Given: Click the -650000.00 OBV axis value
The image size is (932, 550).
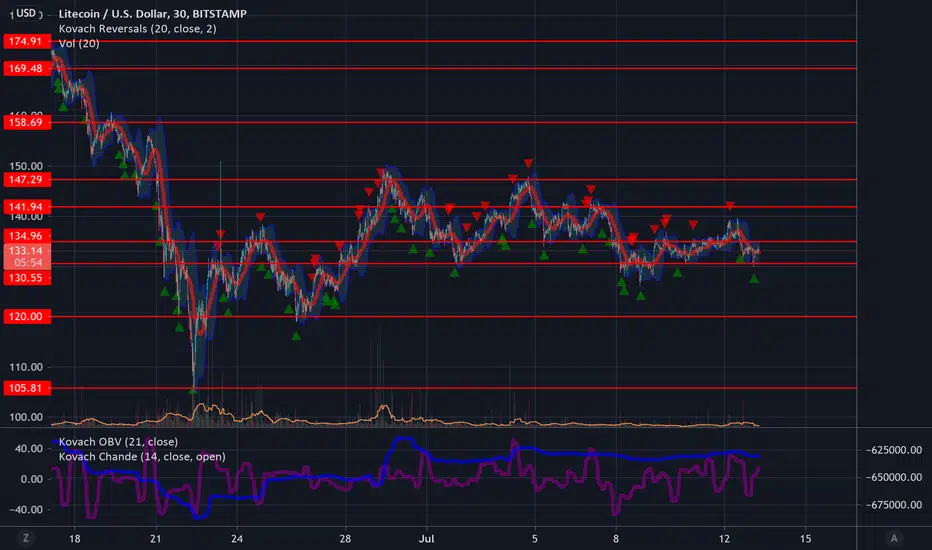Looking at the screenshot, I should point(893,477).
